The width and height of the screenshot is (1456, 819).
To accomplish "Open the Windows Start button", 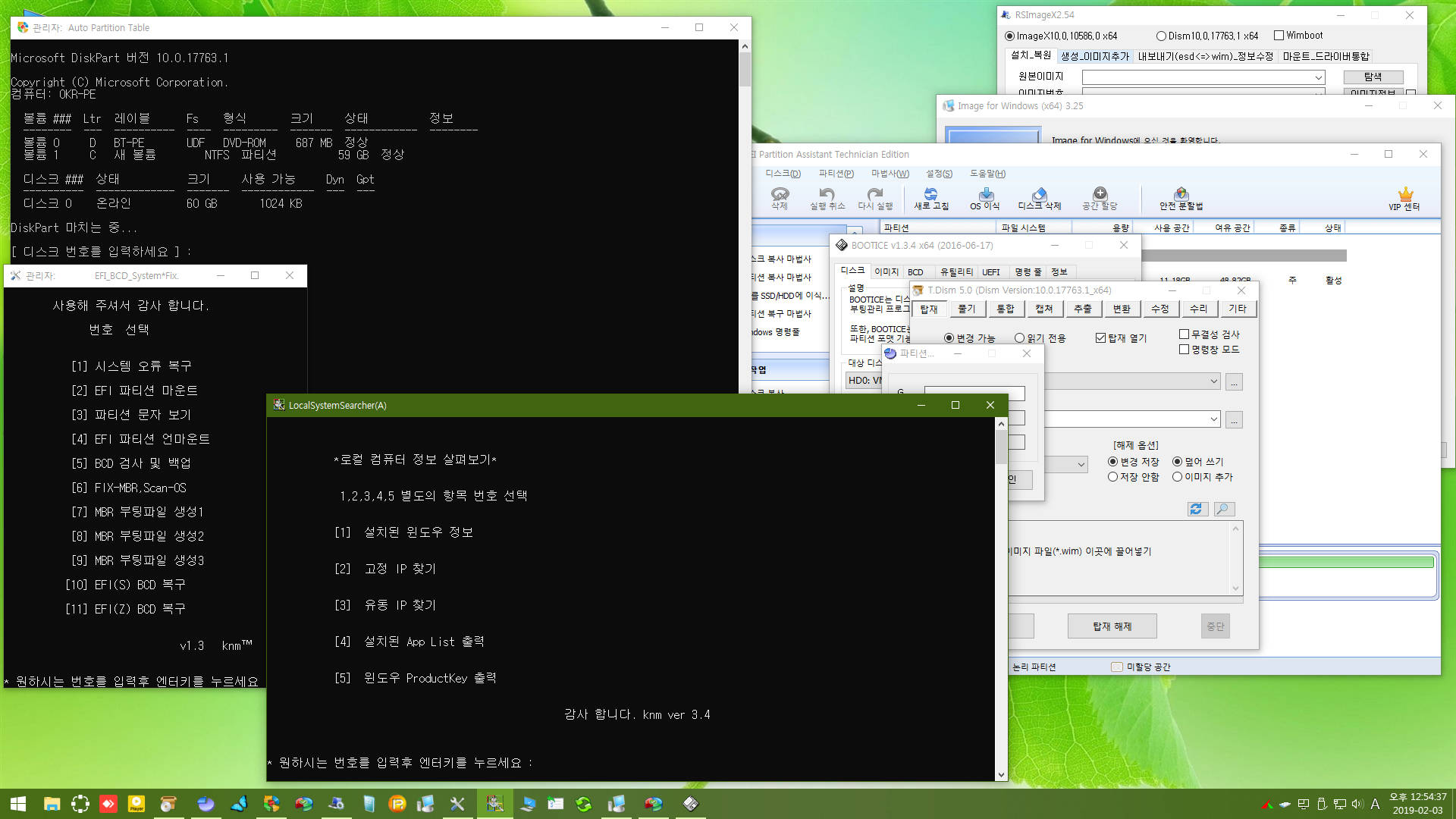I will [18, 804].
